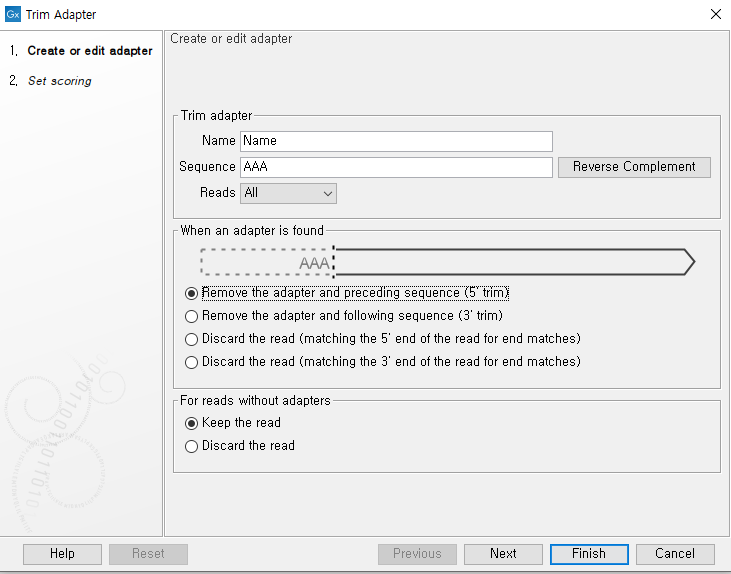731x574 pixels.
Task: Click the Name input field
Action: coord(396,141)
